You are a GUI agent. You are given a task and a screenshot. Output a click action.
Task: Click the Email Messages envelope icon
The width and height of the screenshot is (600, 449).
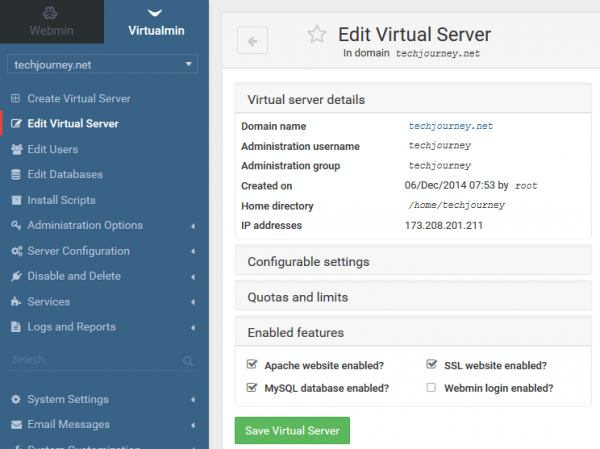pos(16,425)
